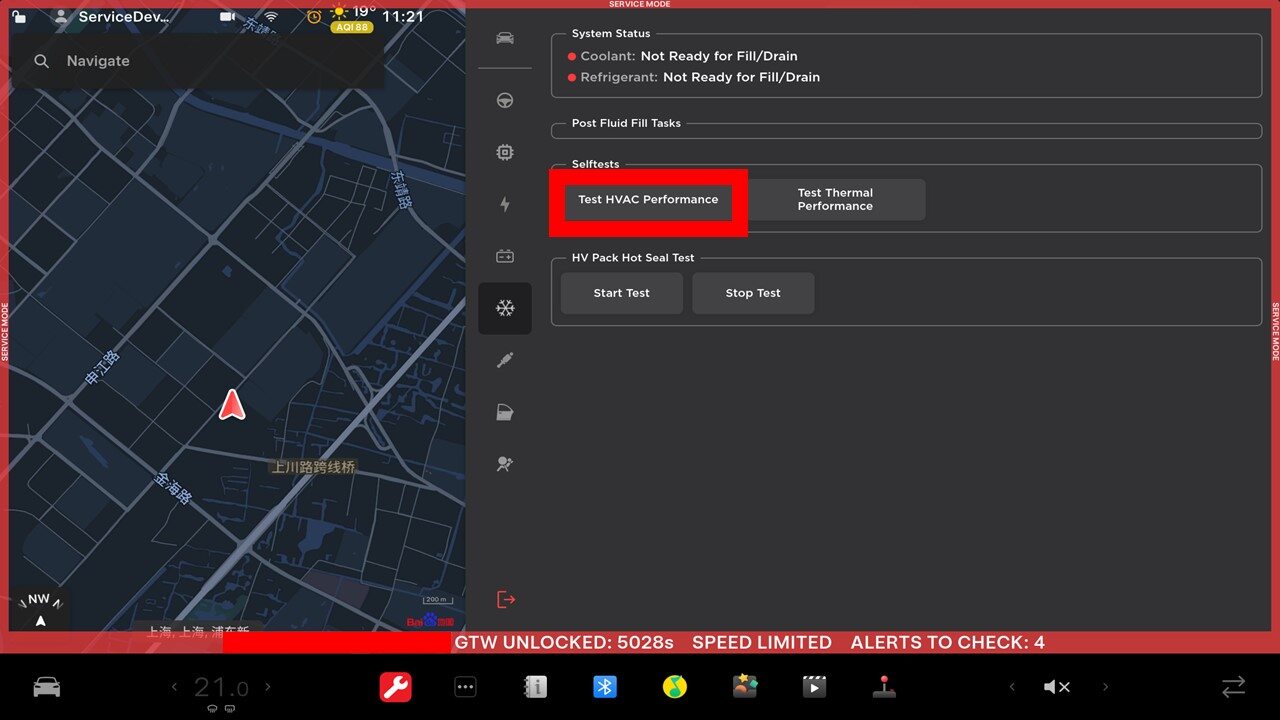The width and height of the screenshot is (1280, 720).
Task: Unmute audio via the muted speaker icon
Action: pyautogui.click(x=1057, y=687)
